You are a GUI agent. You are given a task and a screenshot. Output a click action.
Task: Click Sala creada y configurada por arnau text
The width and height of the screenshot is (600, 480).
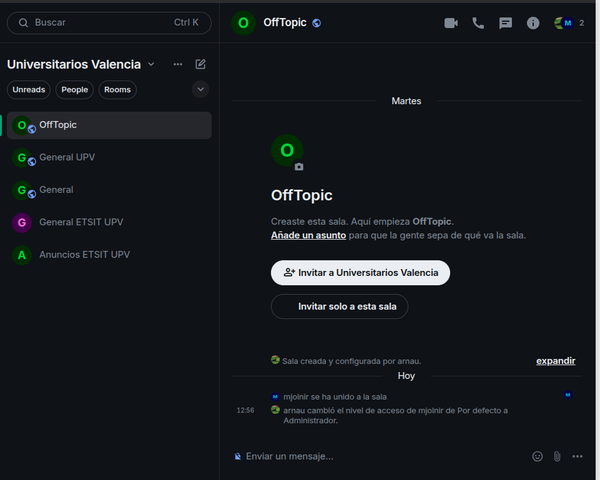coord(352,361)
